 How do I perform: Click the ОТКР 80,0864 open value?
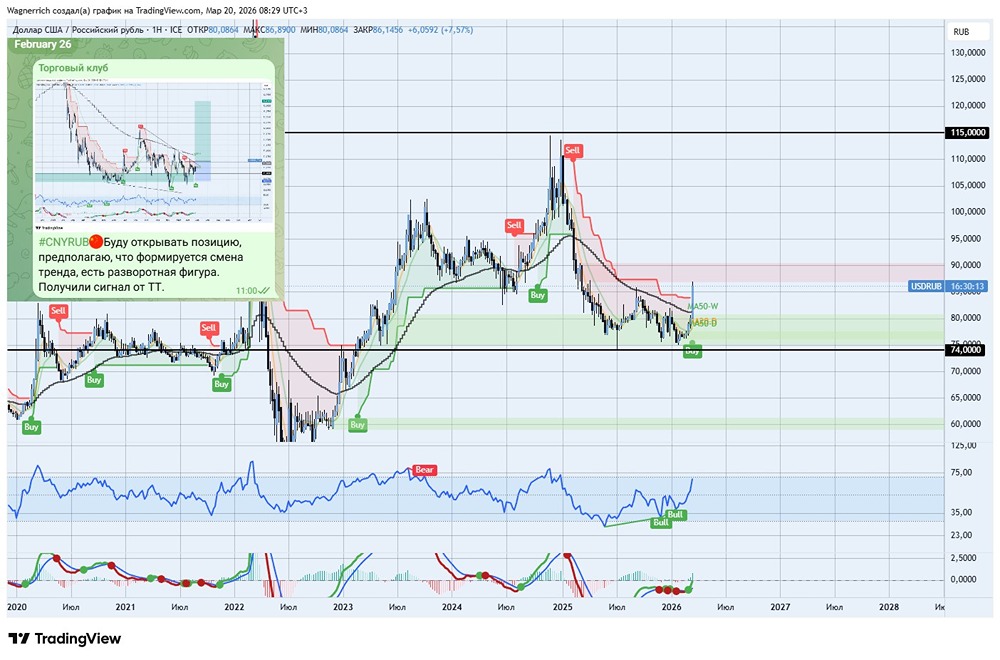pyautogui.click(x=212, y=29)
